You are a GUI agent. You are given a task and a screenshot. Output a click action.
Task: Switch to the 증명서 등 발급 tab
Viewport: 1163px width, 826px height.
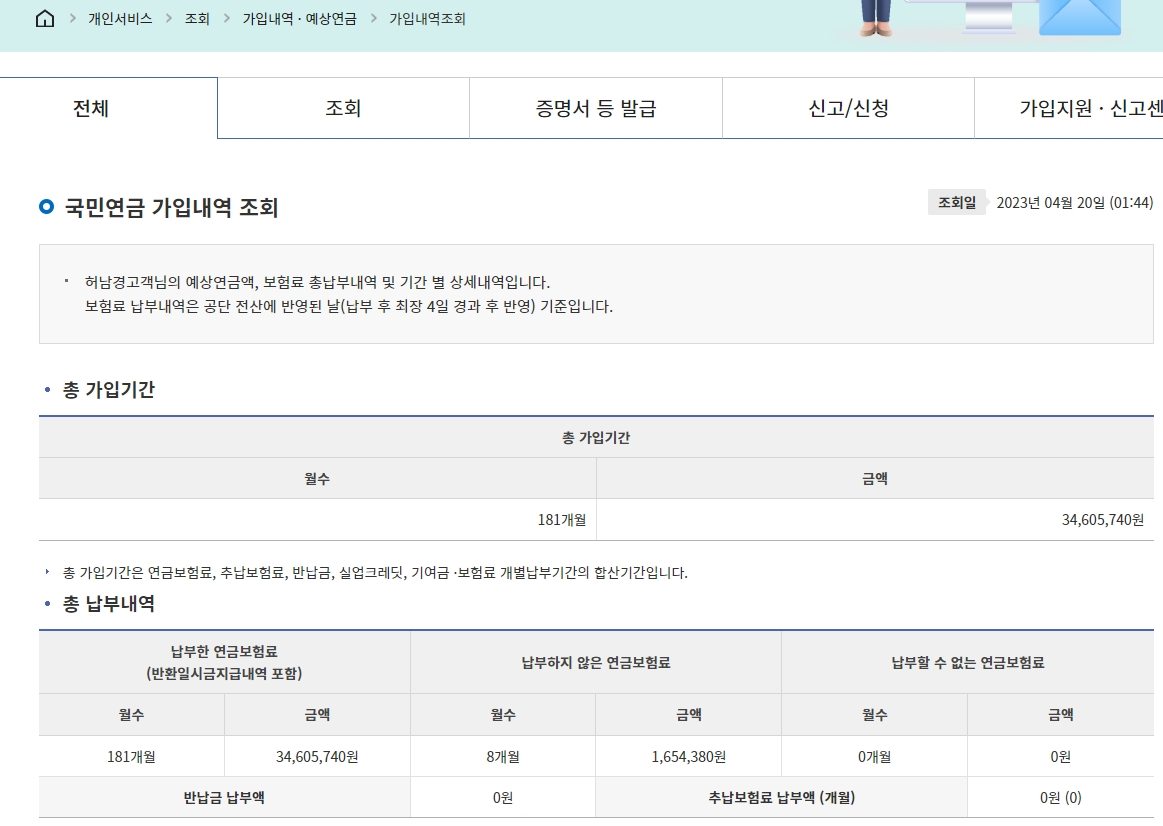pyautogui.click(x=596, y=108)
